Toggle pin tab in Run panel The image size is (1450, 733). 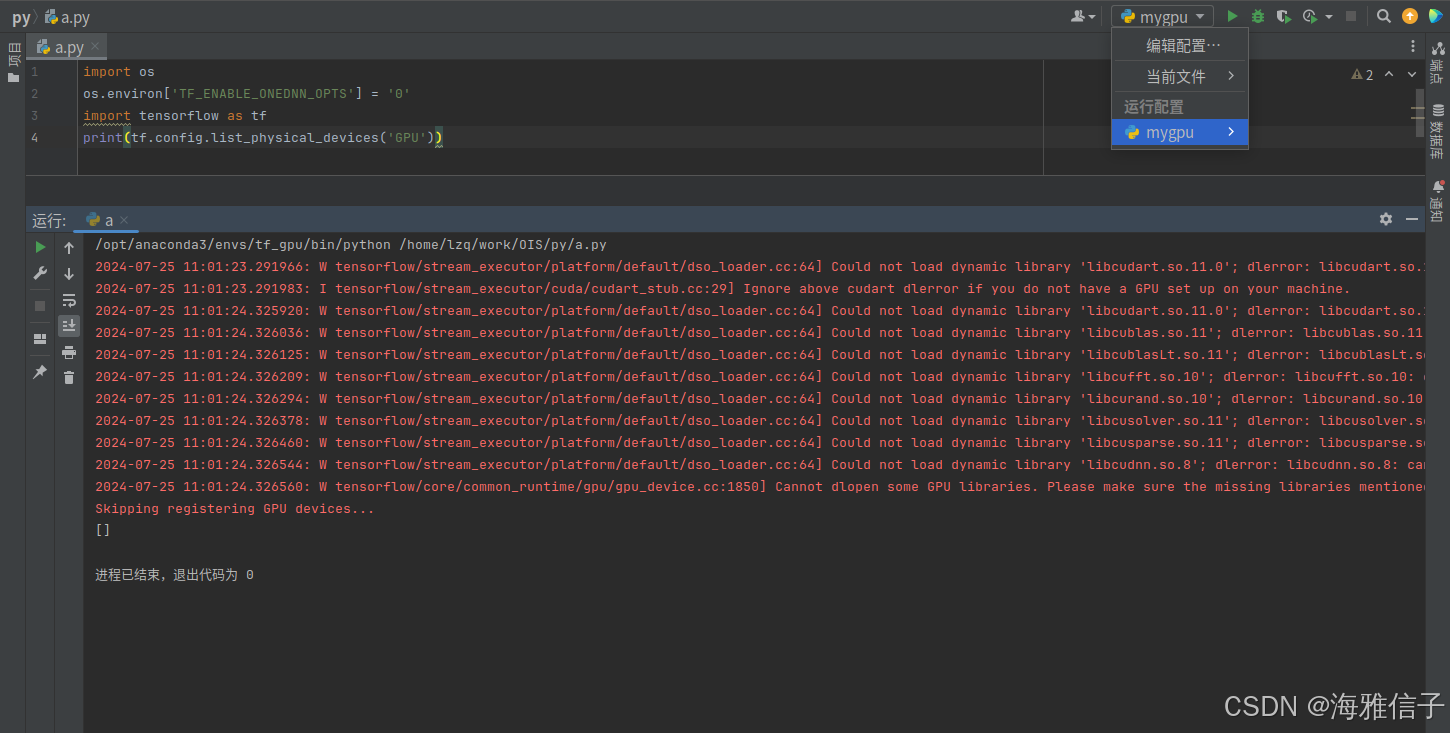coord(40,372)
